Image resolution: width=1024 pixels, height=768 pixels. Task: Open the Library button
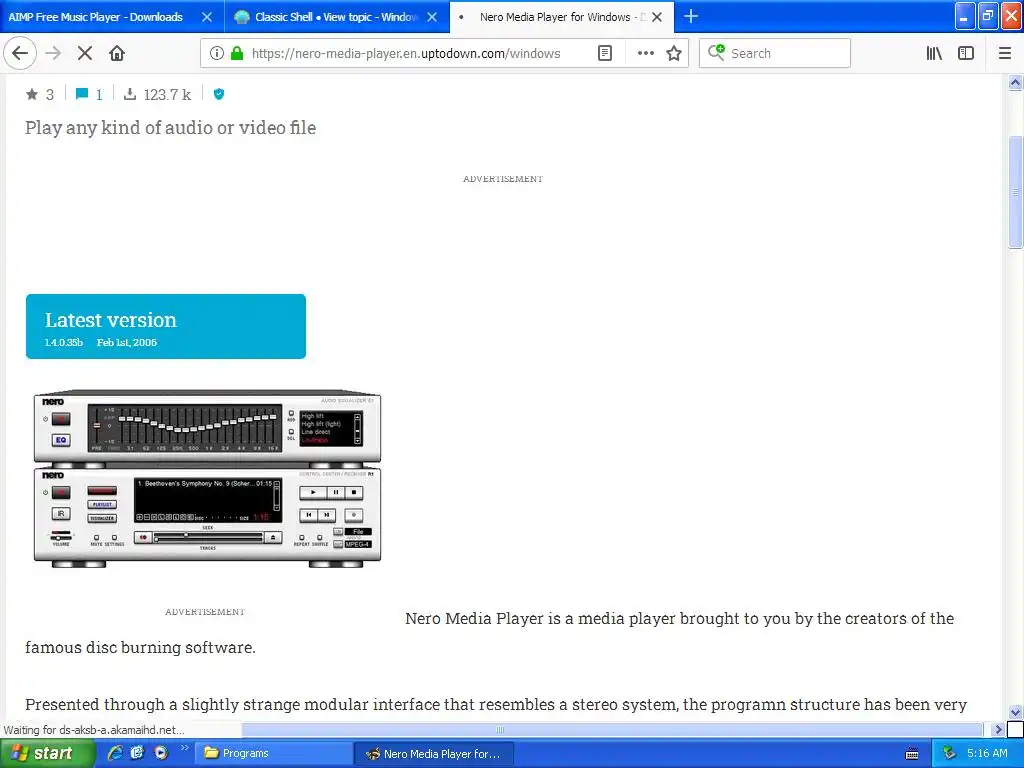934,54
